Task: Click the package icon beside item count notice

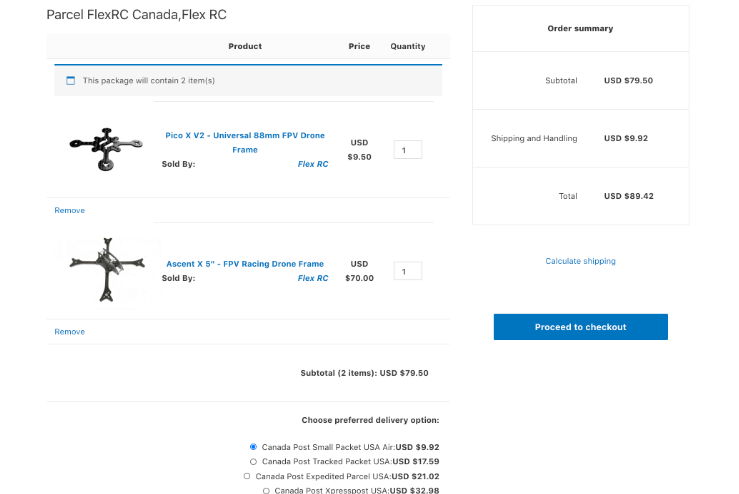Action: (71, 81)
